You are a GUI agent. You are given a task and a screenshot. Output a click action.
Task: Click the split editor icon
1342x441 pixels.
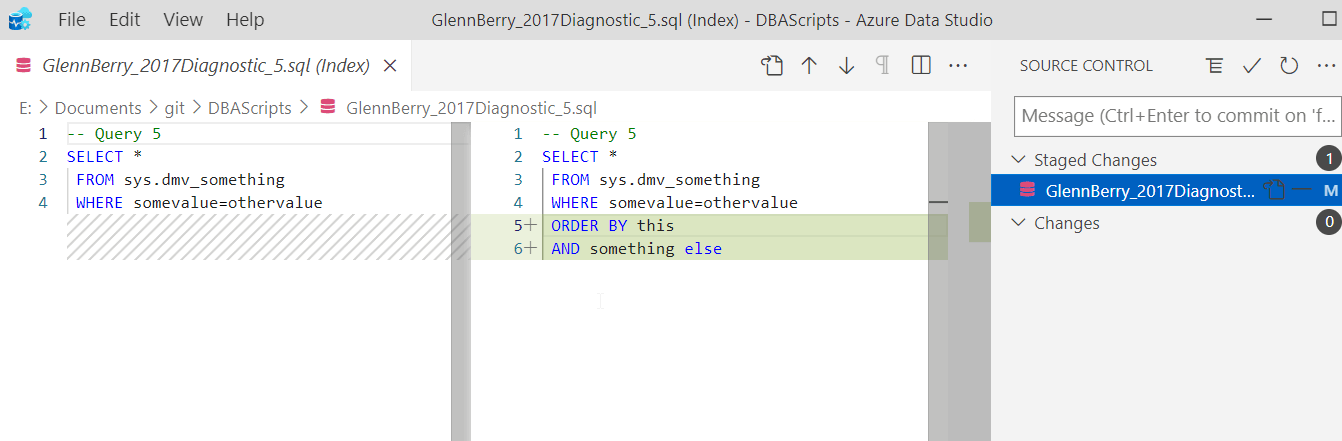pyautogui.click(x=921, y=65)
